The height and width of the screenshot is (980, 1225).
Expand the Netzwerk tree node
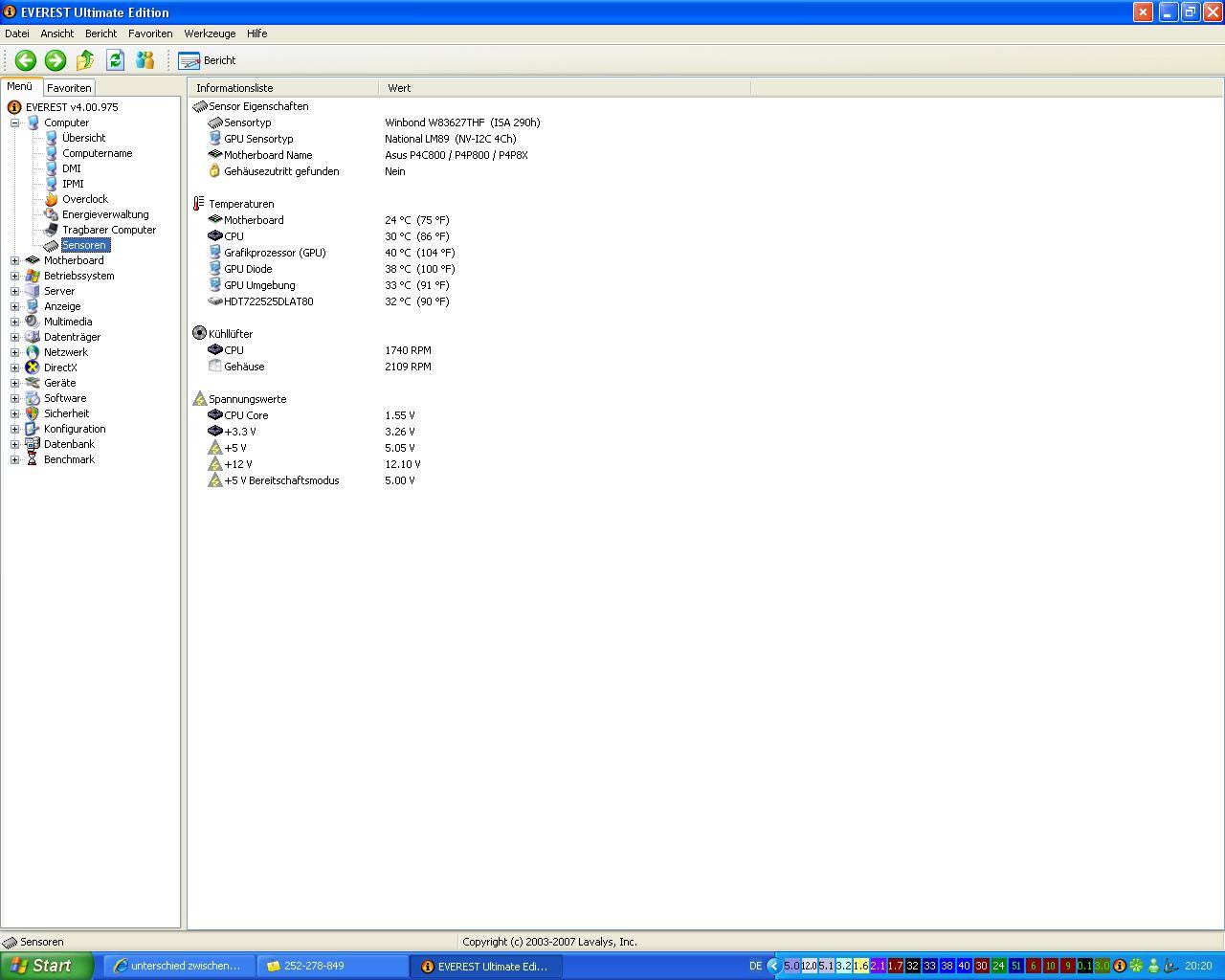click(x=14, y=352)
